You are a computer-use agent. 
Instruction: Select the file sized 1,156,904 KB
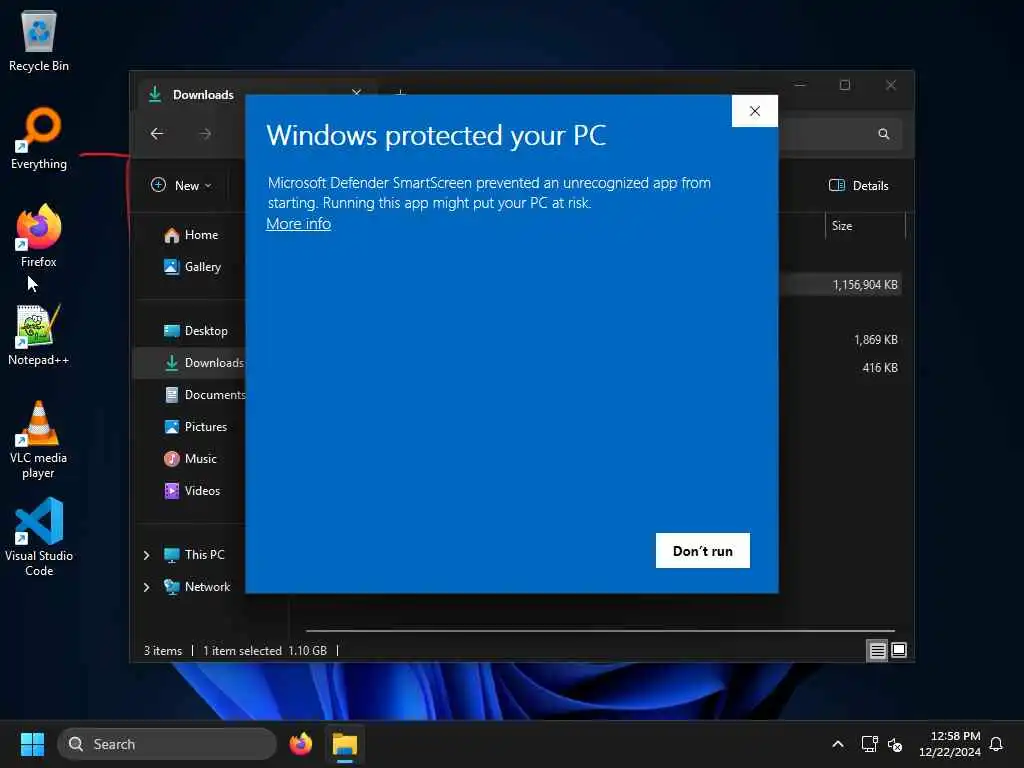coord(840,285)
